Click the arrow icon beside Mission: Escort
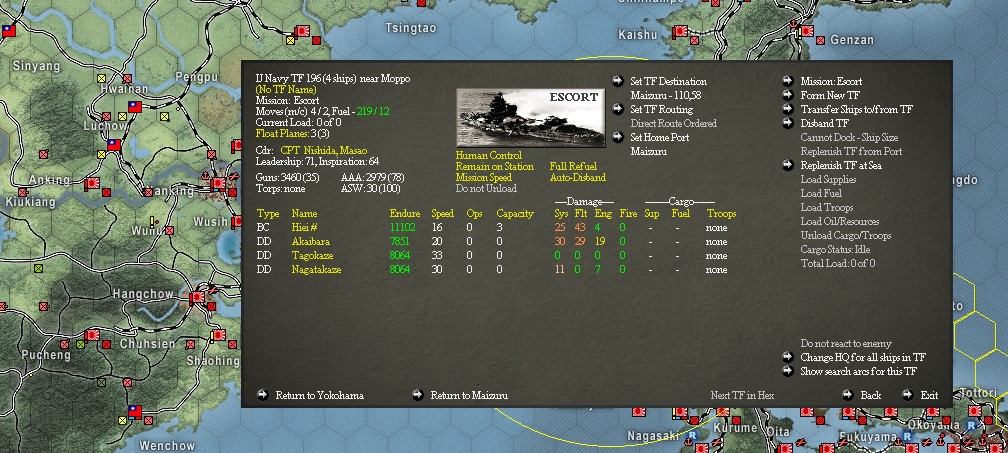Image resolution: width=1008 pixels, height=453 pixels. pos(788,81)
